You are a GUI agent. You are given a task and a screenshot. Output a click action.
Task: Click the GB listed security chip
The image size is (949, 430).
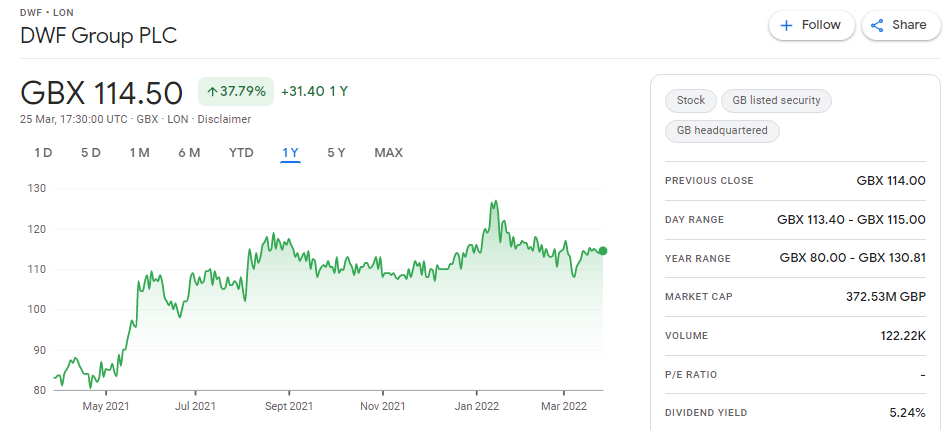tap(776, 101)
